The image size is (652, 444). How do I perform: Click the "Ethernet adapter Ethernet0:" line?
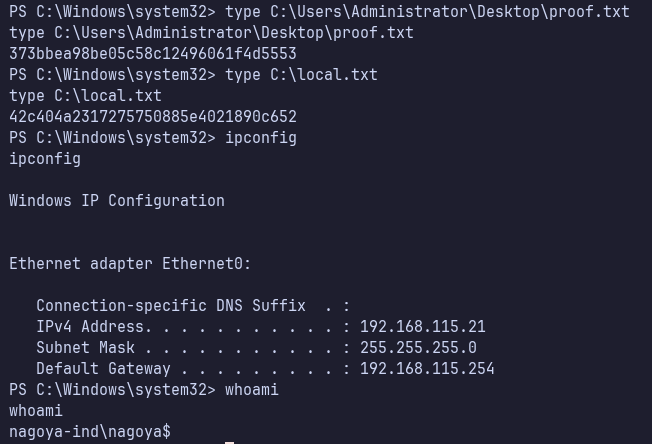(x=130, y=264)
